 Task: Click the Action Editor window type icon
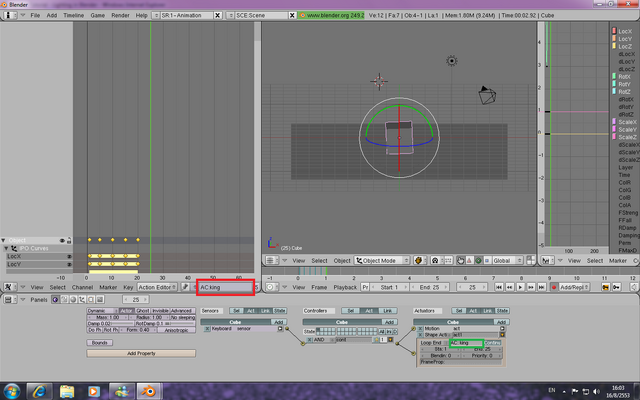pos(10,287)
